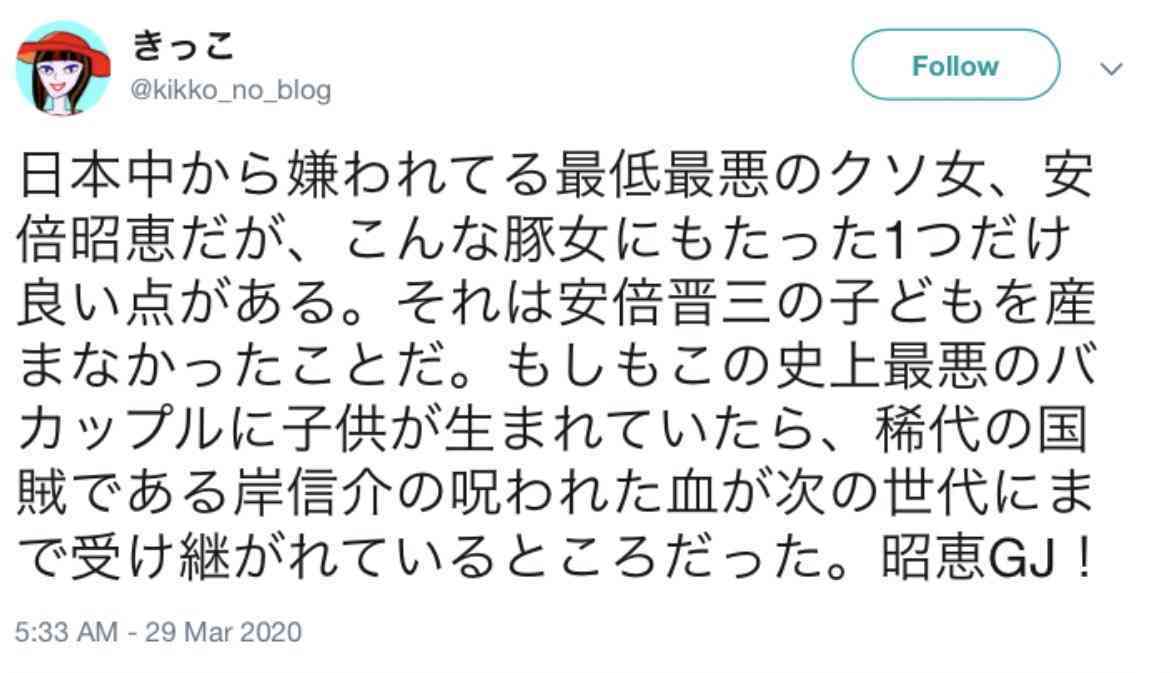Click the tweet line starting 賊である岸信介

click(555, 496)
